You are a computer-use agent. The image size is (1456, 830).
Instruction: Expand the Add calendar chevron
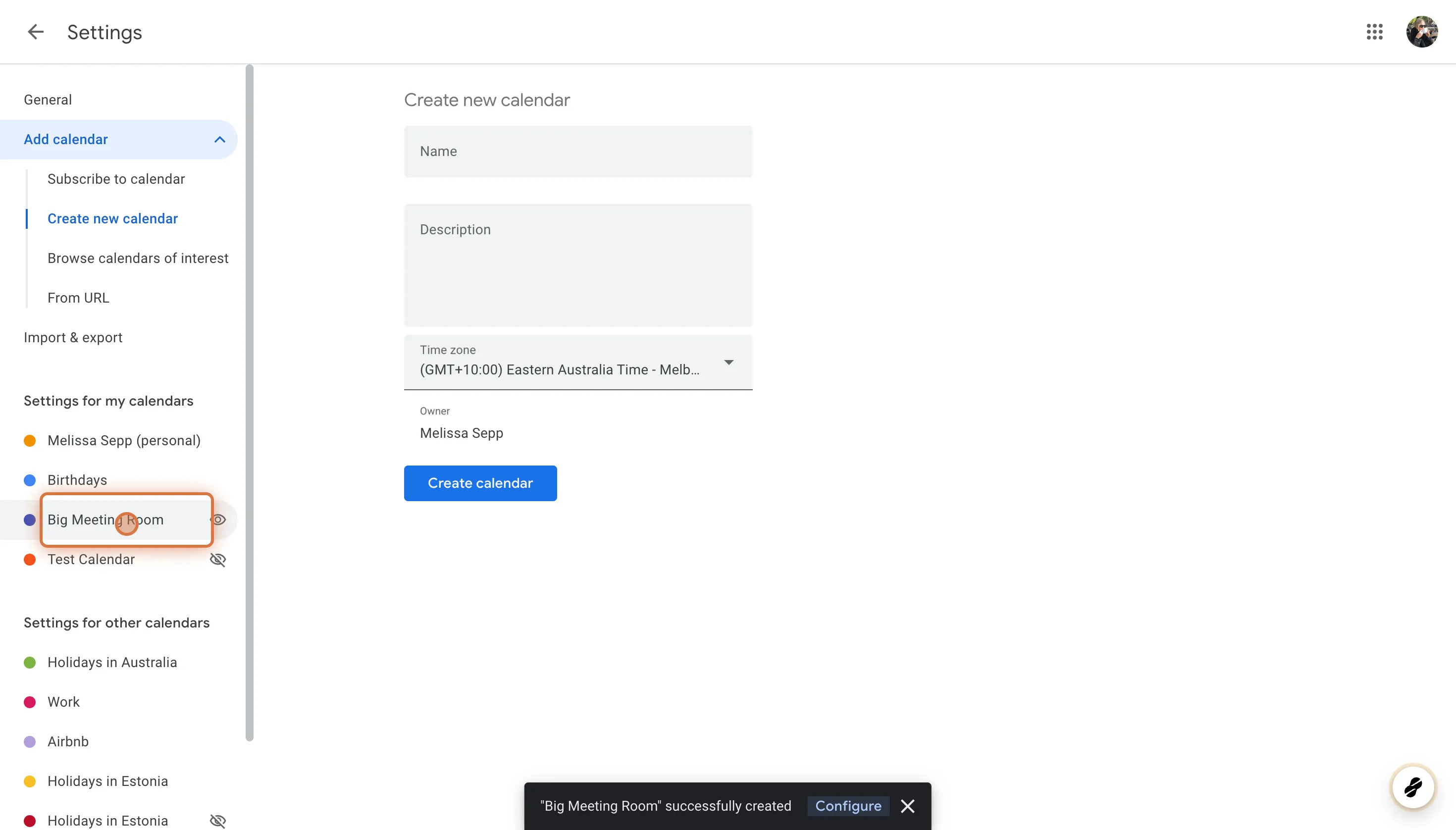[x=219, y=139]
